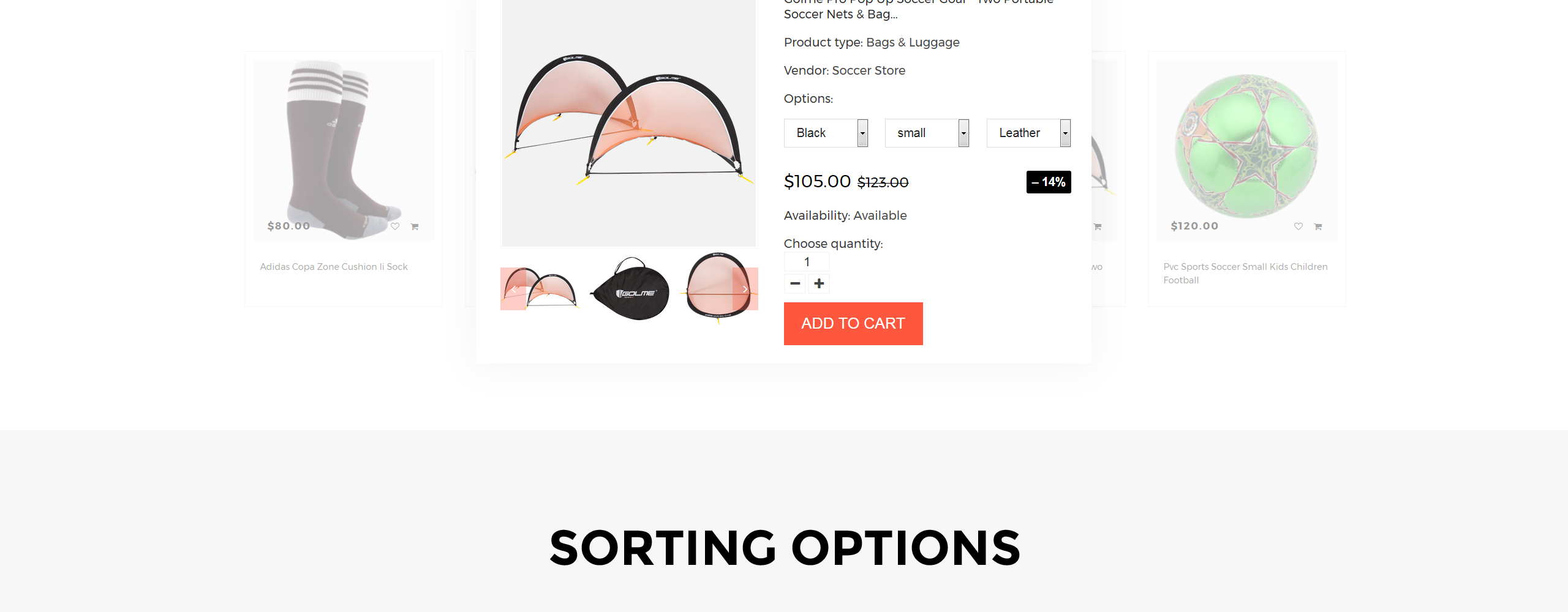Add Adidas Copa socks to cart via cart icon
The height and width of the screenshot is (612, 1568).
click(415, 226)
